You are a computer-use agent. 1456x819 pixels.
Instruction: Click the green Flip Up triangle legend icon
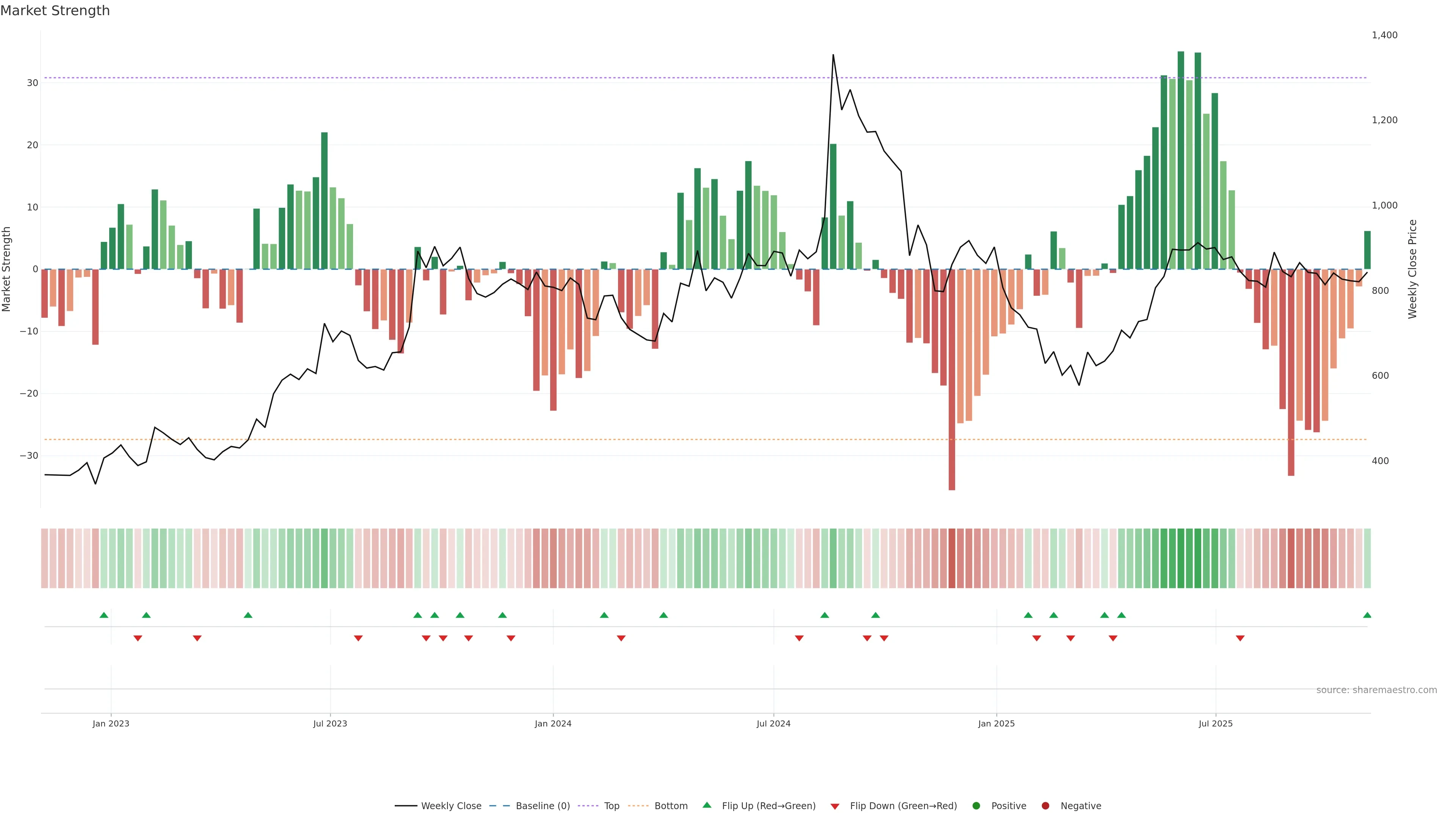[x=706, y=805]
